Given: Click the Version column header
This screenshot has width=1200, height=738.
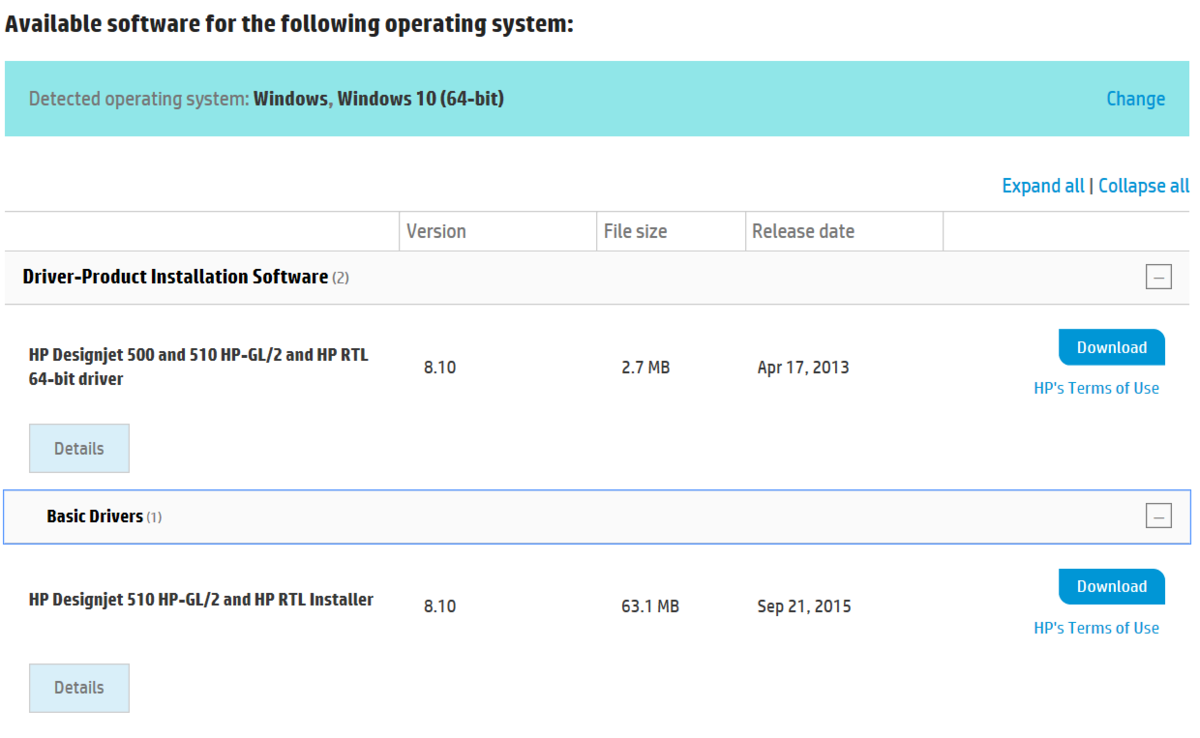Looking at the screenshot, I should coord(436,231).
